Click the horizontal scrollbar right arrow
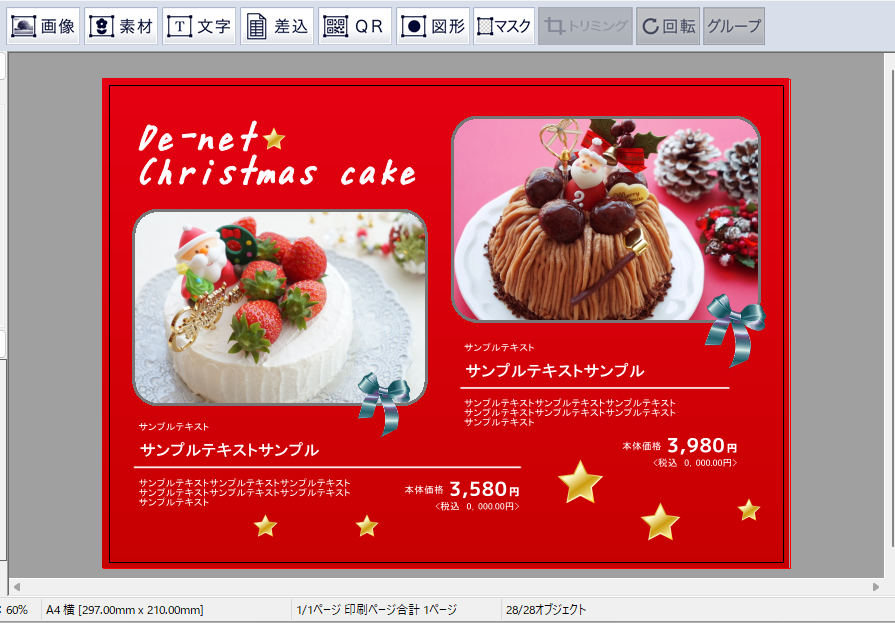The image size is (895, 623). coord(876,587)
